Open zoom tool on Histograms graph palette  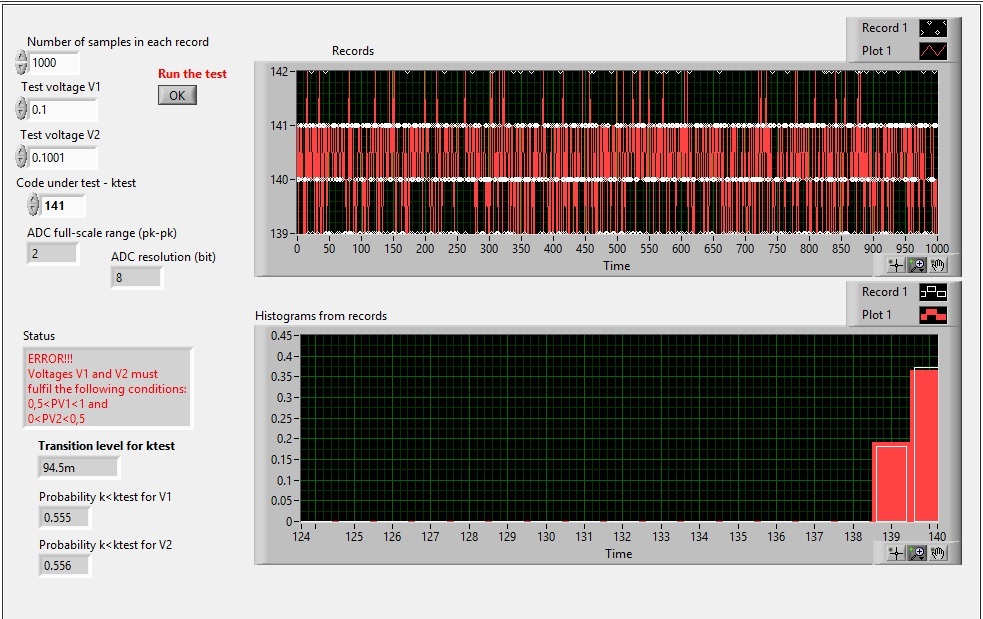pos(917,553)
